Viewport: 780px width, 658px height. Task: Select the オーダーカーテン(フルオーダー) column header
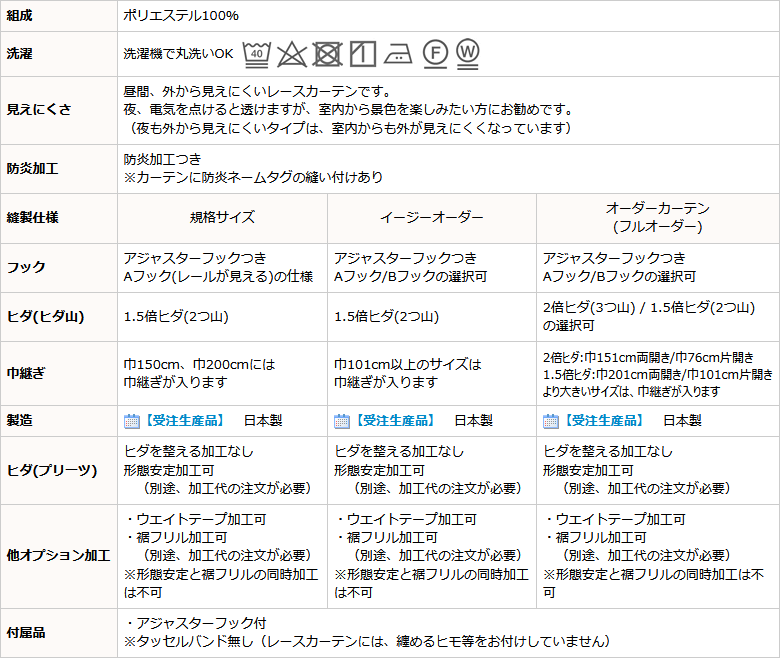click(657, 217)
